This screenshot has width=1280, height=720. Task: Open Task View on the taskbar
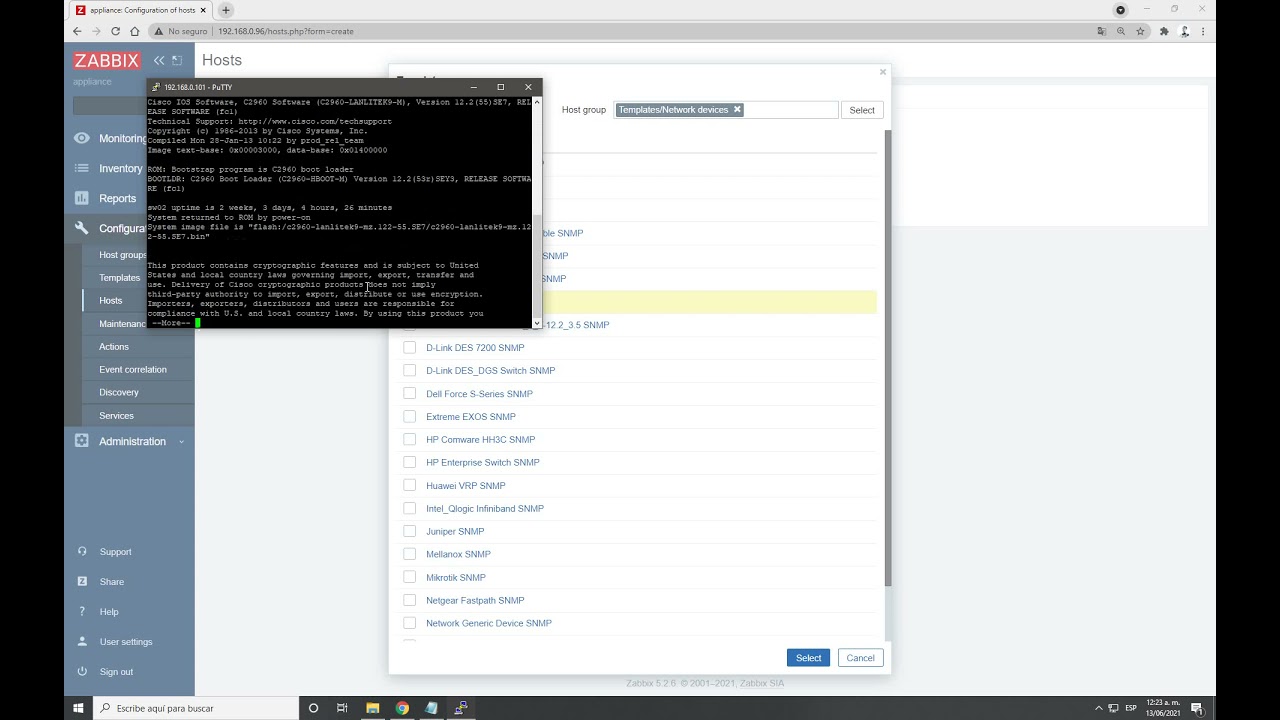pos(342,708)
